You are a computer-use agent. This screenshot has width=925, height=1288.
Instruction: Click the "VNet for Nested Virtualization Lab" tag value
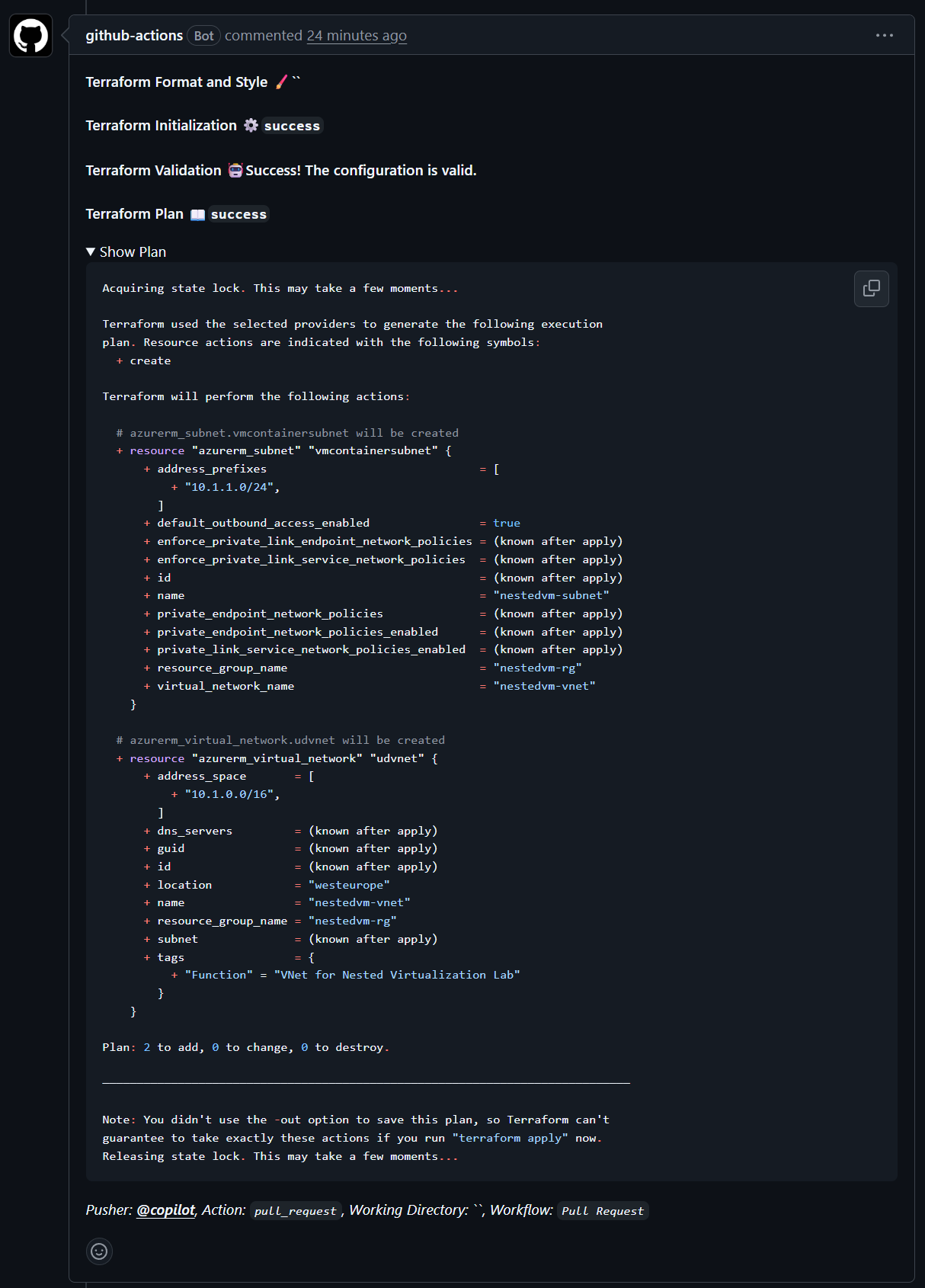[397, 975]
